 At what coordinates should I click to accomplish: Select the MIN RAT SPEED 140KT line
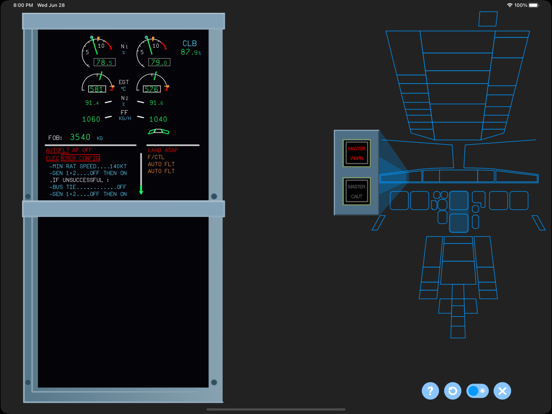[88, 166]
